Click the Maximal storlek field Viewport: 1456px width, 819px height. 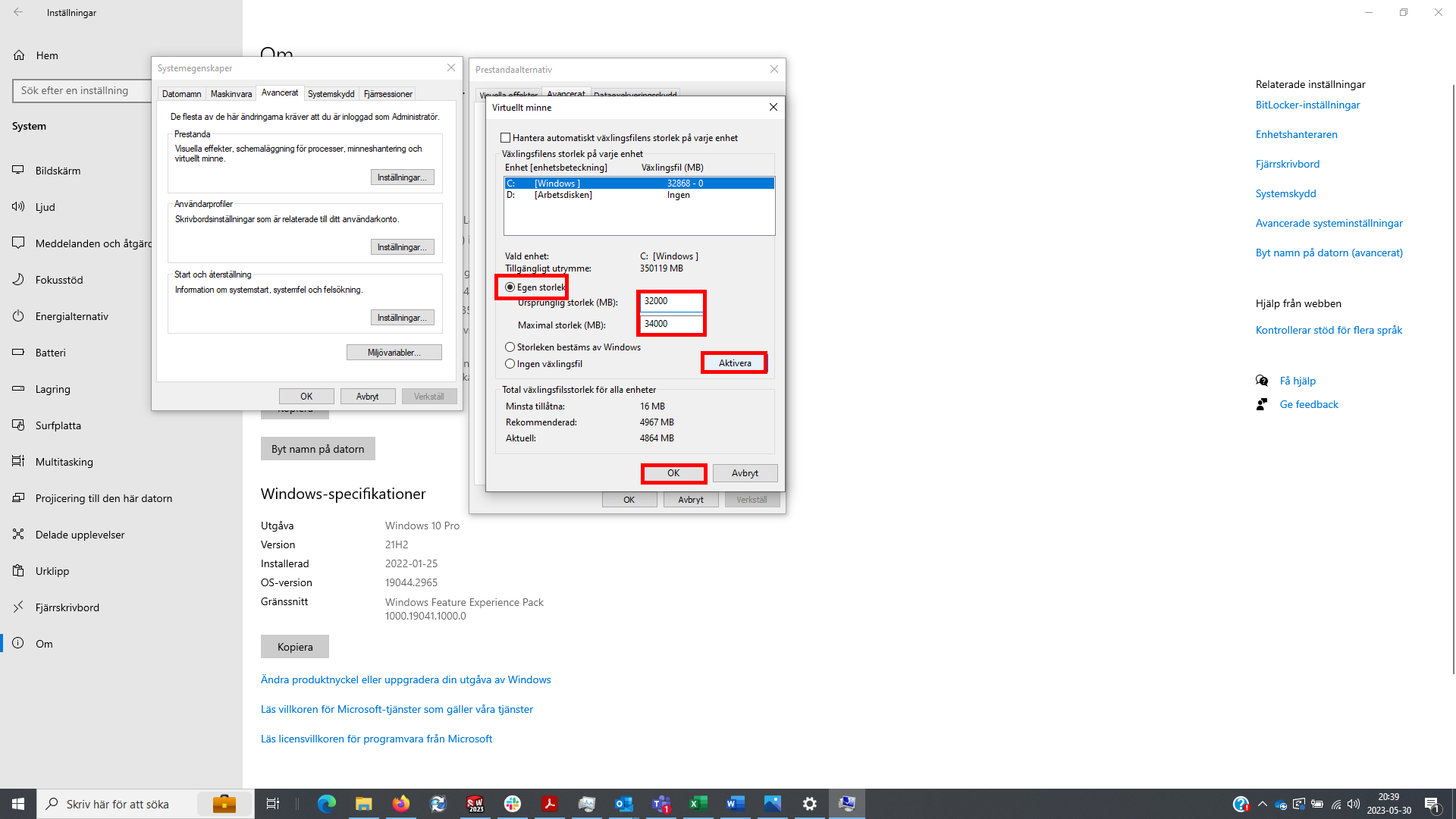tap(671, 324)
